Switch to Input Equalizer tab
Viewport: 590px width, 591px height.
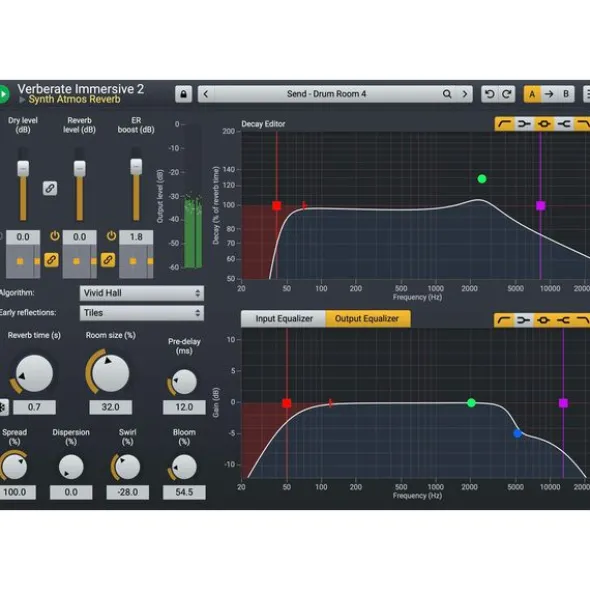click(x=284, y=319)
